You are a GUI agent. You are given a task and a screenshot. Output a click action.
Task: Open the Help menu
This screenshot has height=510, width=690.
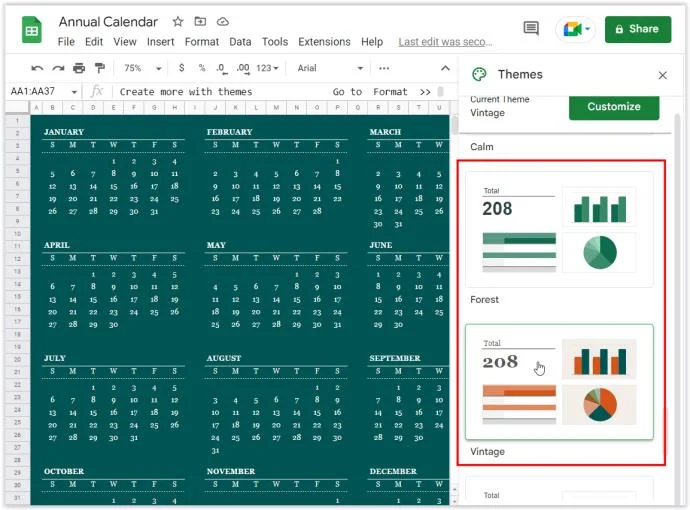pyautogui.click(x=372, y=42)
